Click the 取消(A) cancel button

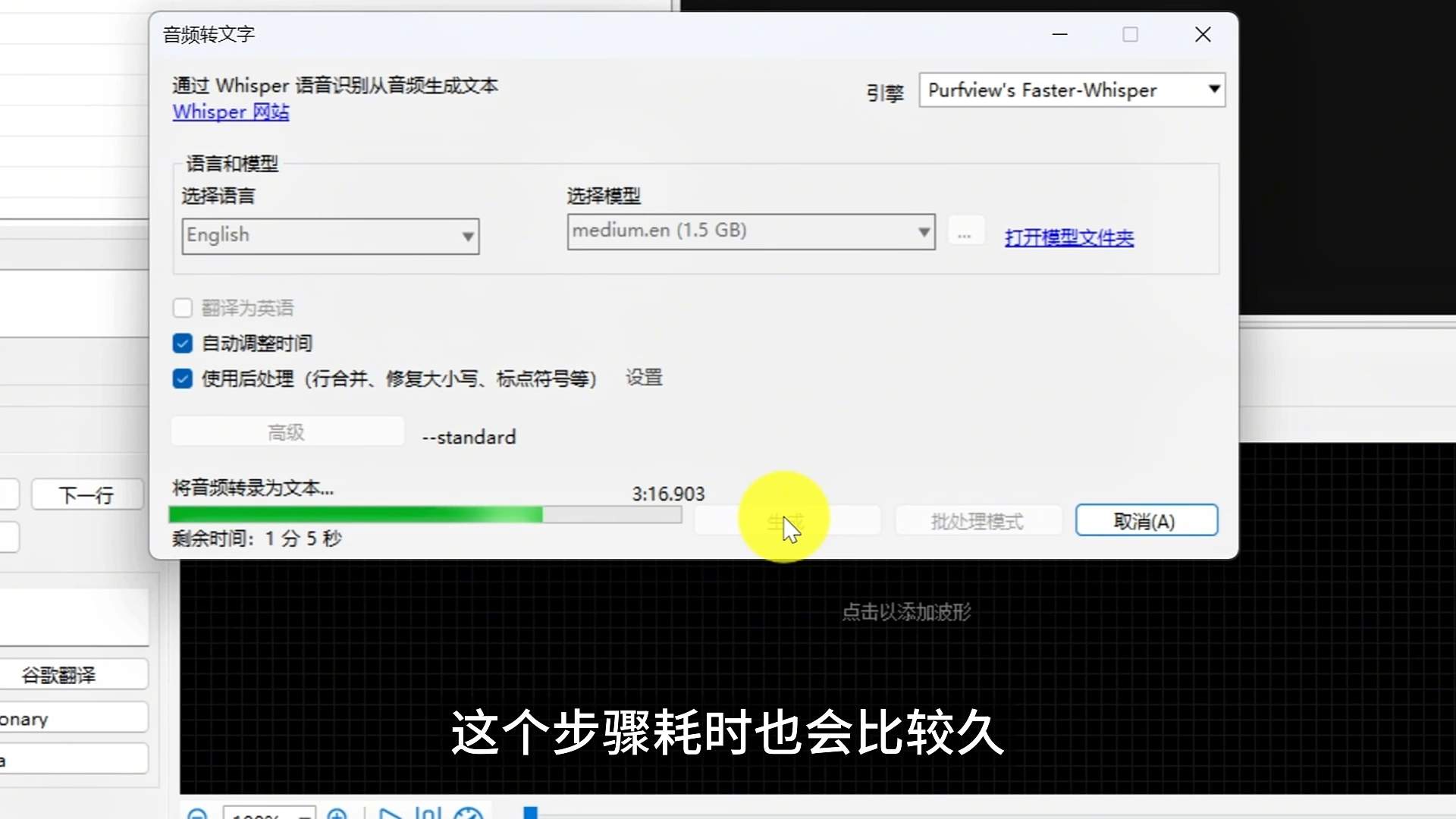1145,521
